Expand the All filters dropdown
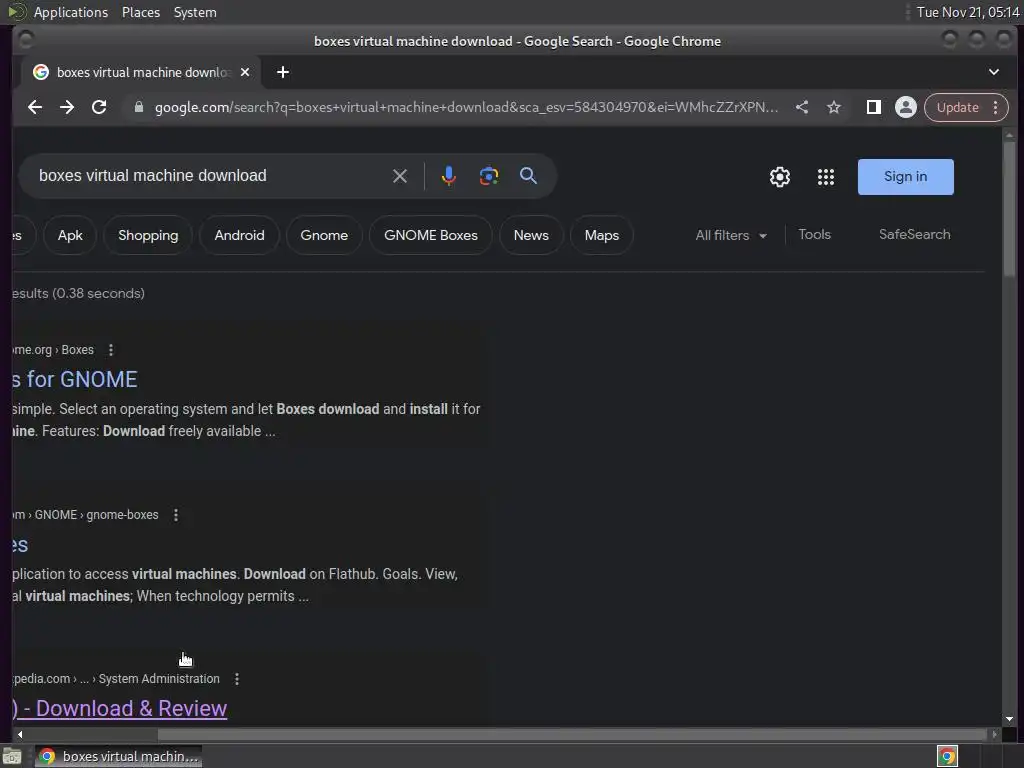 731,235
